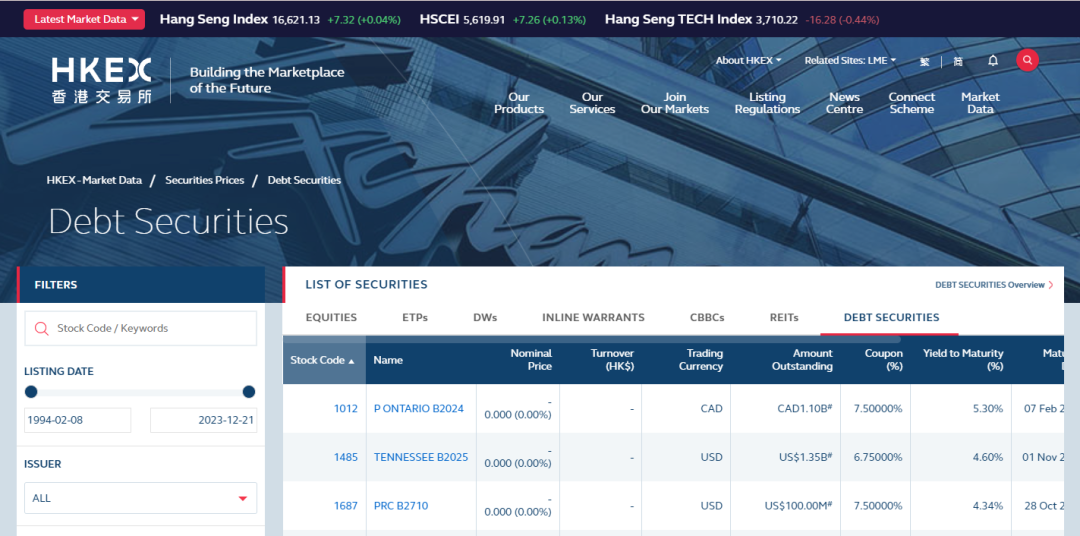
Task: Open About HKEX dropdown
Action: click(749, 61)
